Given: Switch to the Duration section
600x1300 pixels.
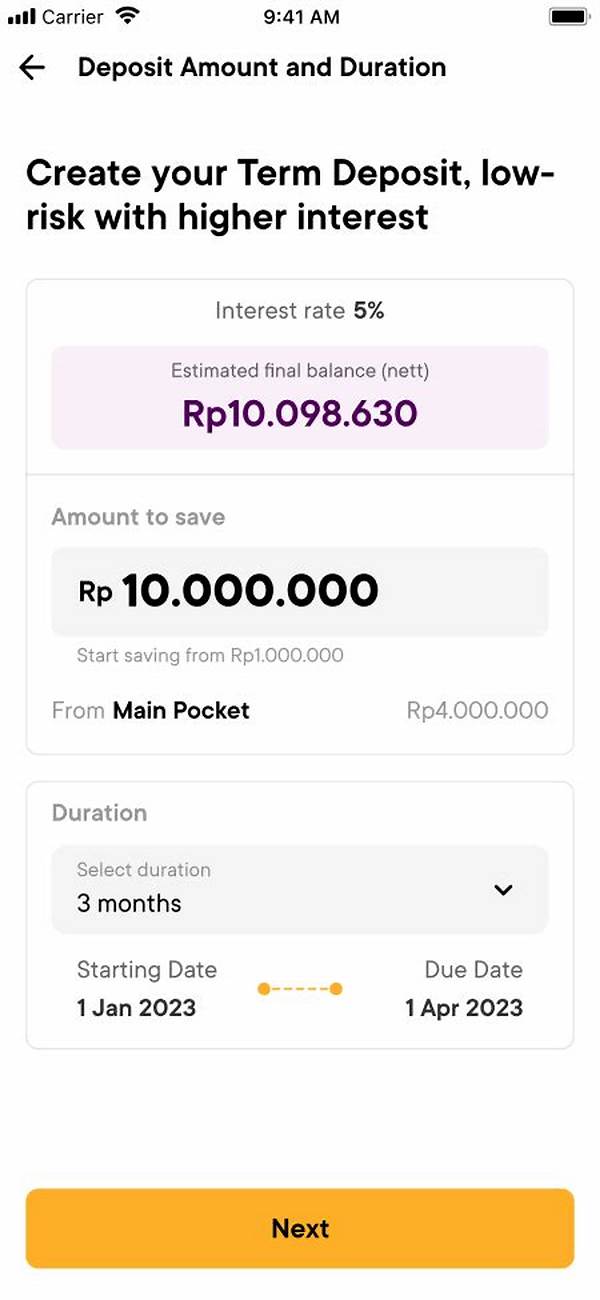Looking at the screenshot, I should [100, 813].
